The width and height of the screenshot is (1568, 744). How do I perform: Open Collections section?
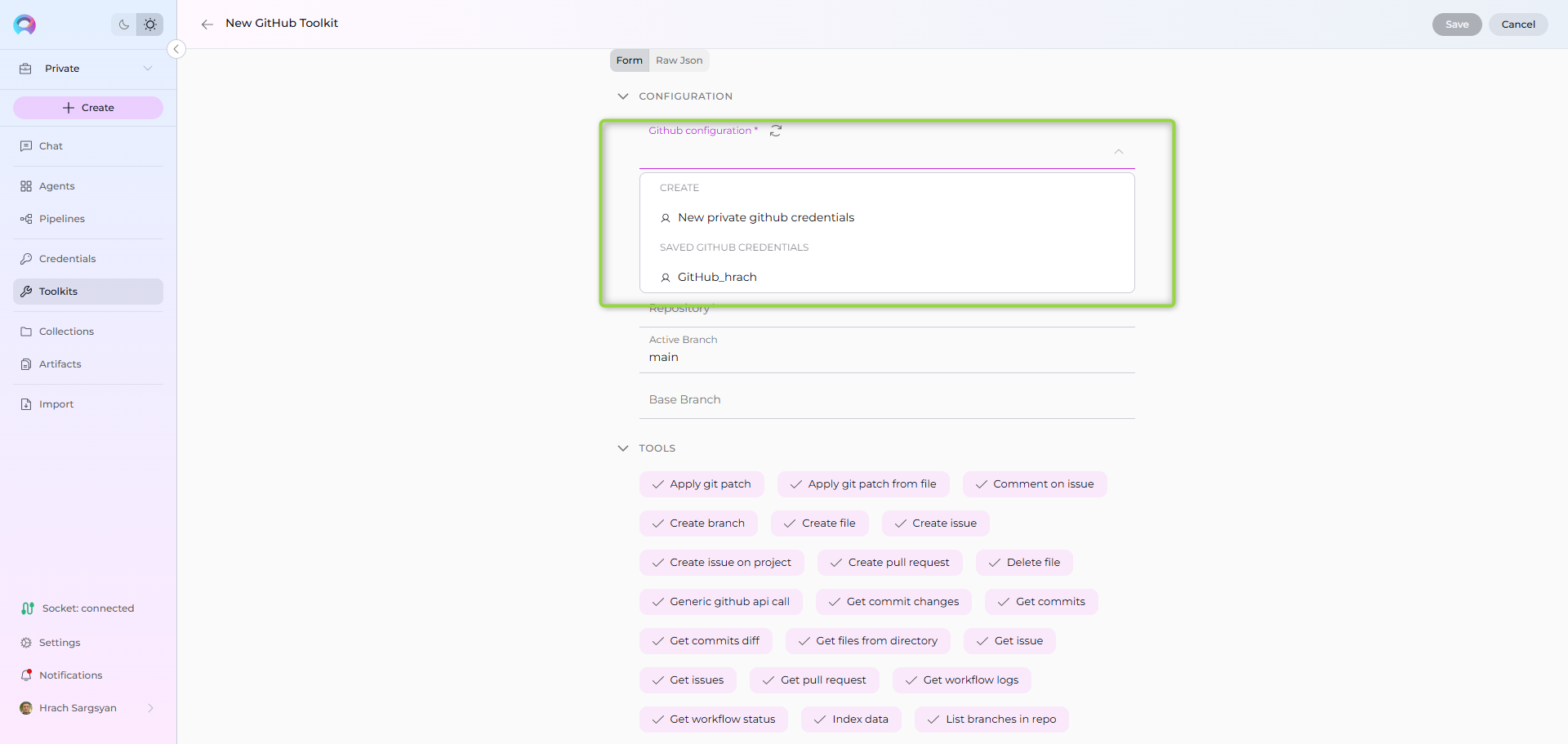[x=88, y=332]
